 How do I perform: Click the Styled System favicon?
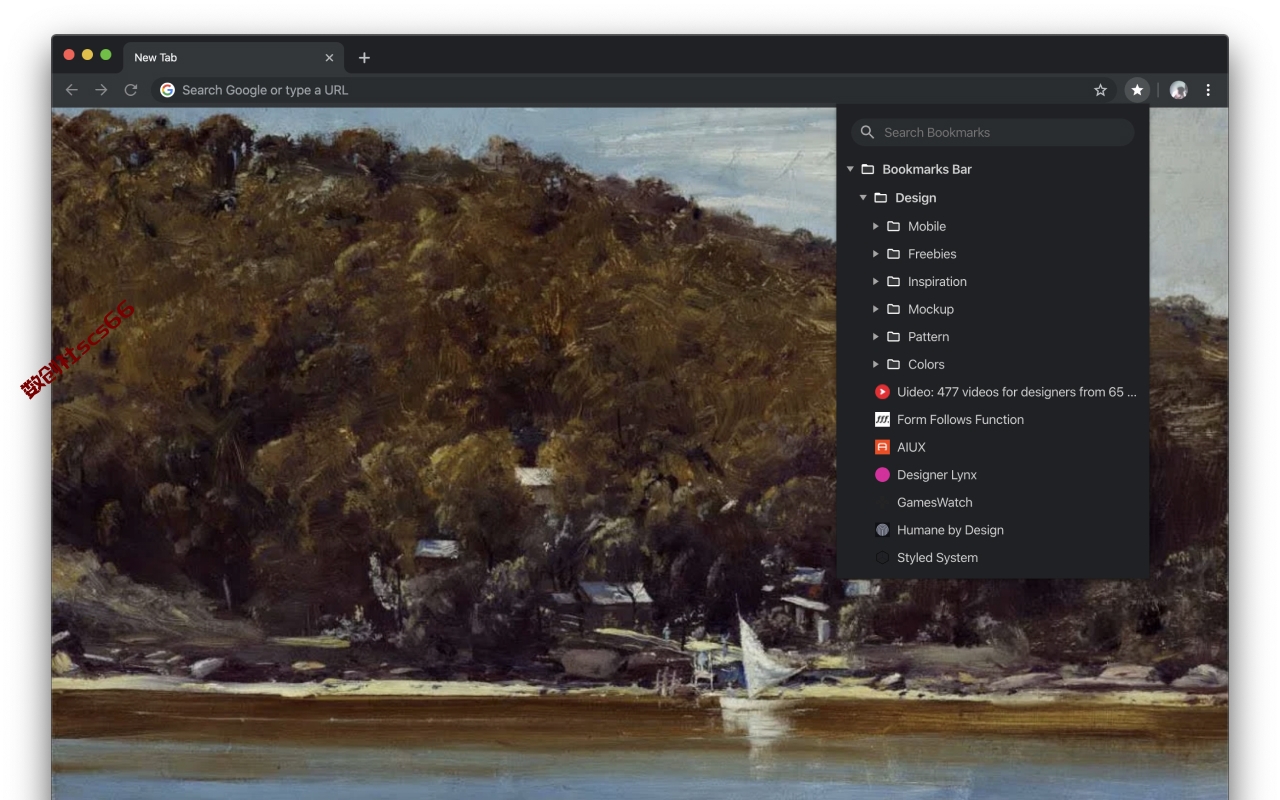(882, 558)
